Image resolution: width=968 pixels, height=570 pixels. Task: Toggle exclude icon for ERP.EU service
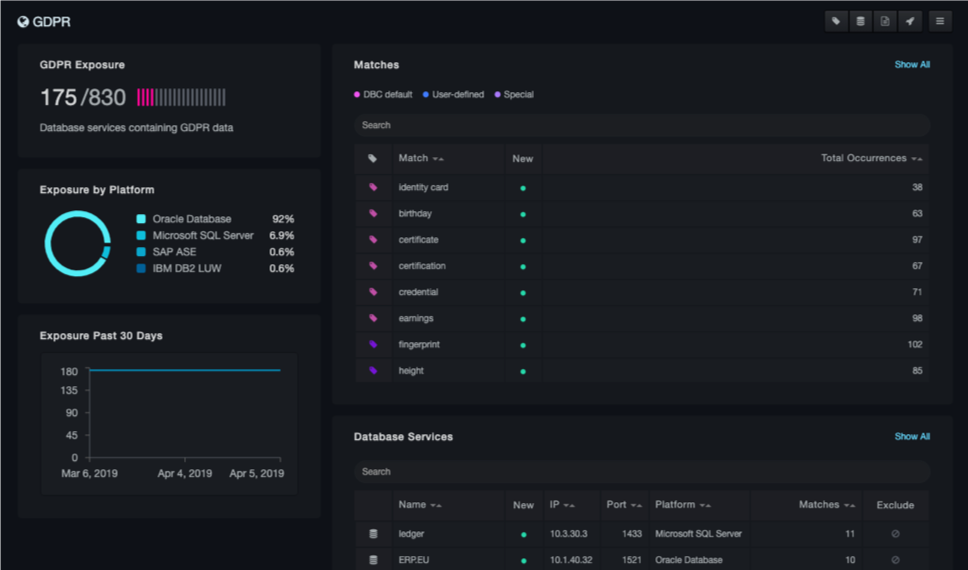pos(895,560)
